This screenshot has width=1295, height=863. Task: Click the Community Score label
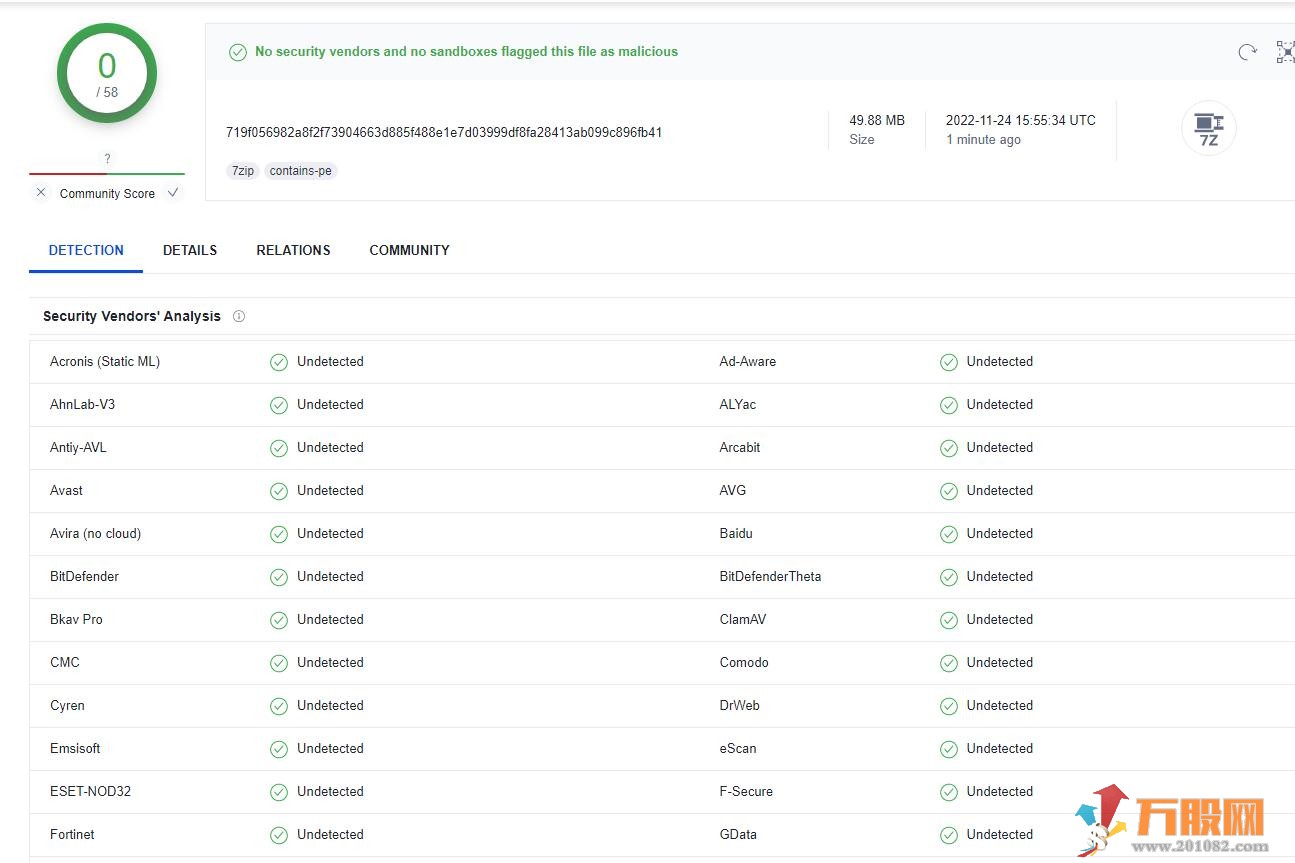coord(107,193)
